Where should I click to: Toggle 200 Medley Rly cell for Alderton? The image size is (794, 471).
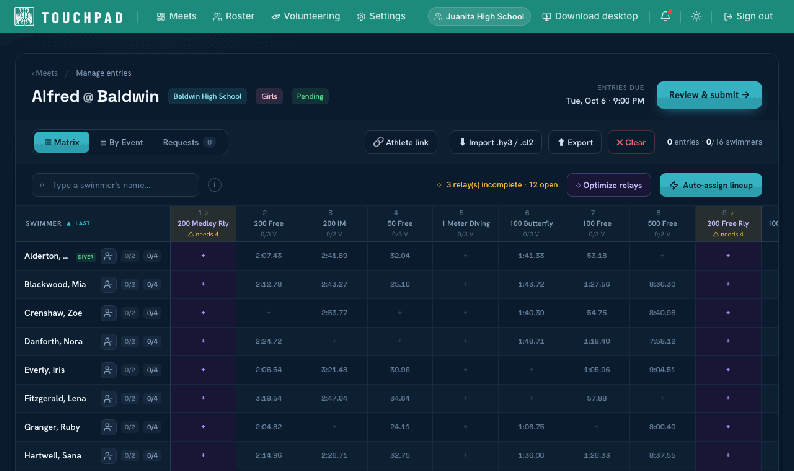point(203,256)
